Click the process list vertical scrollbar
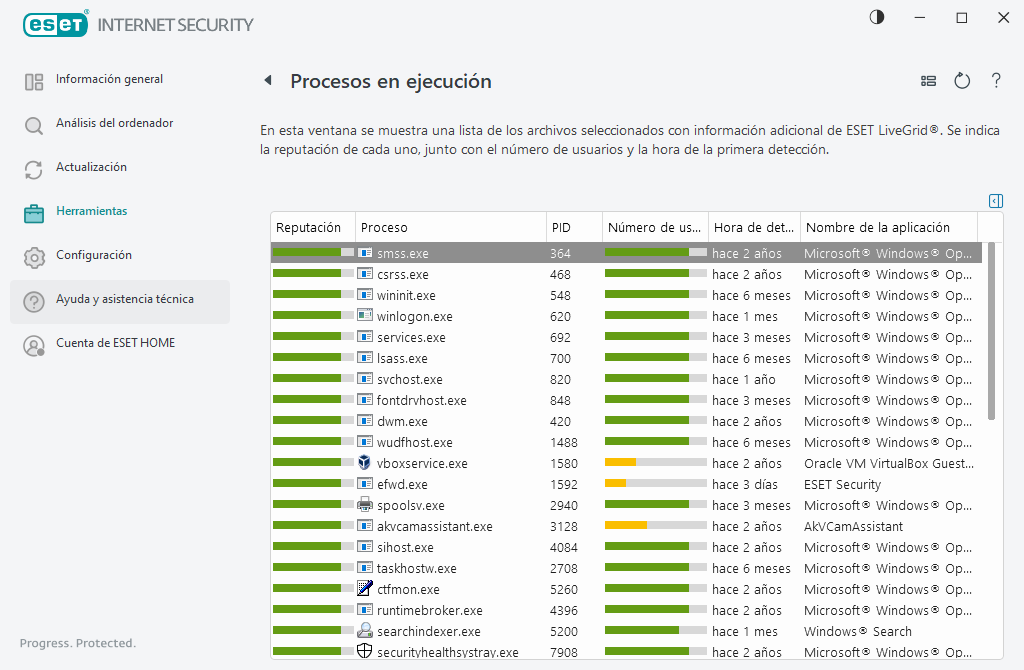 tap(991, 340)
